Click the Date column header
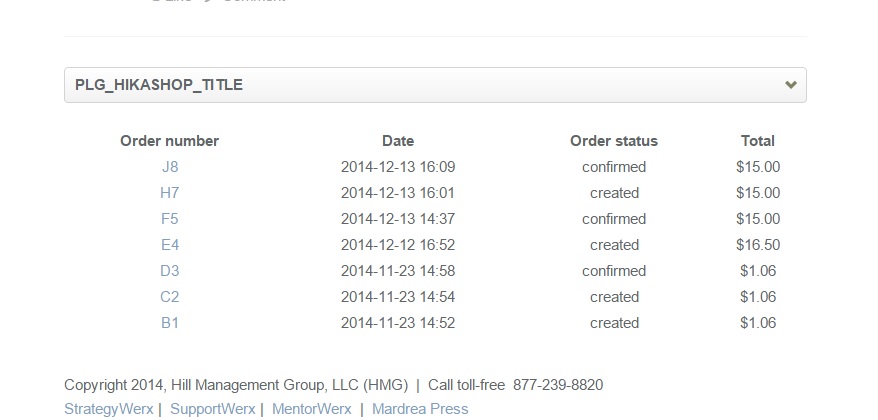The height and width of the screenshot is (420, 878). (398, 141)
